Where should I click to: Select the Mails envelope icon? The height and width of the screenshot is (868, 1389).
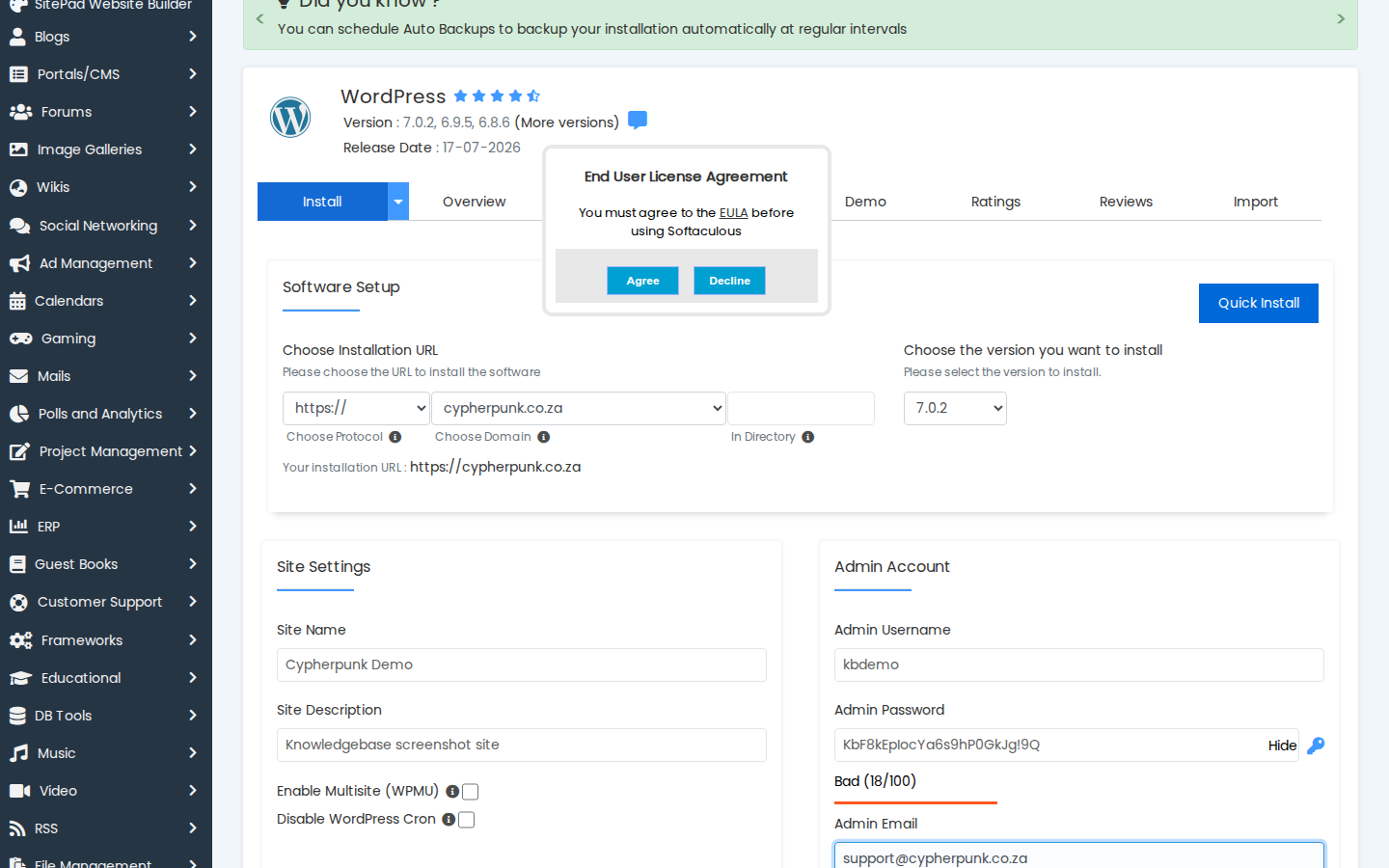click(x=18, y=376)
